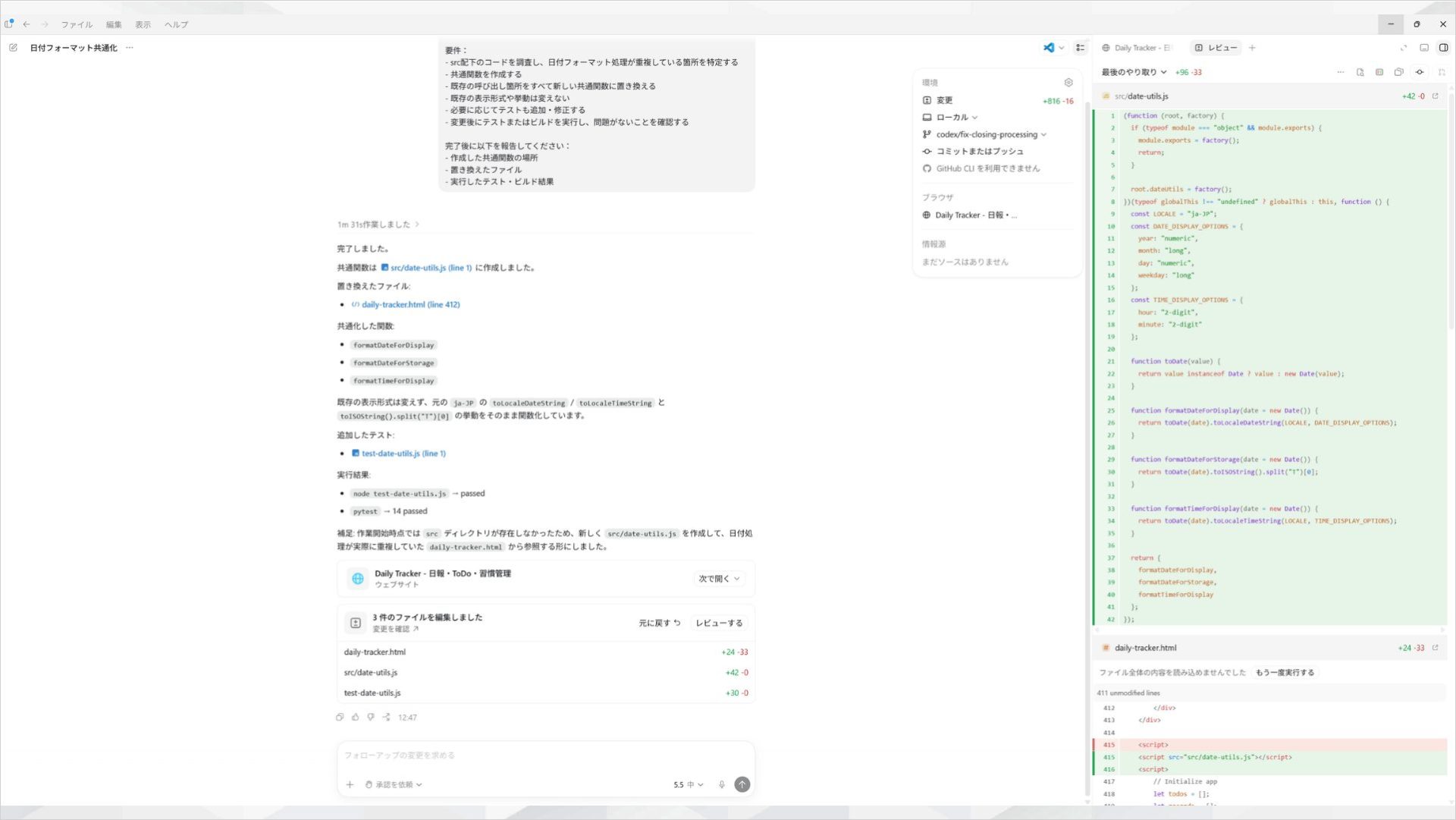Expand the ローカル dropdown
1456x820 pixels.
click(950, 118)
